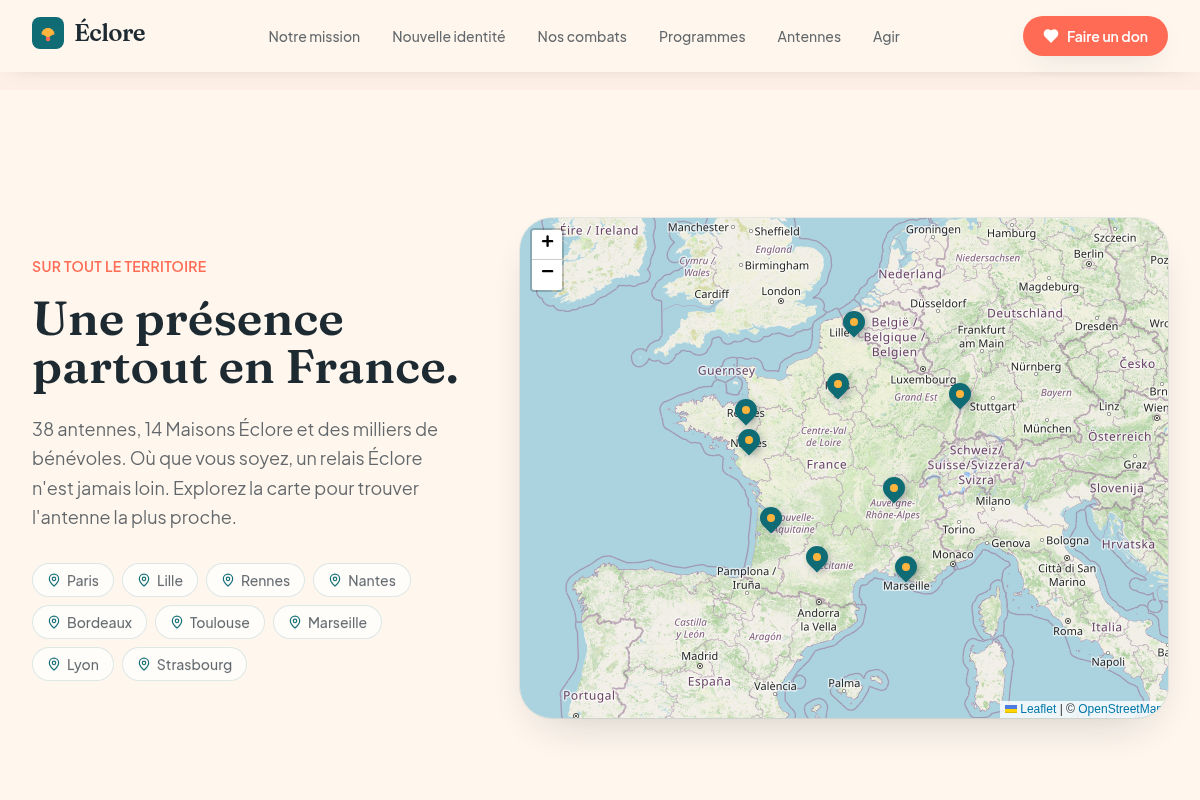
Task: Click the Faire un don button
Action: point(1095,36)
